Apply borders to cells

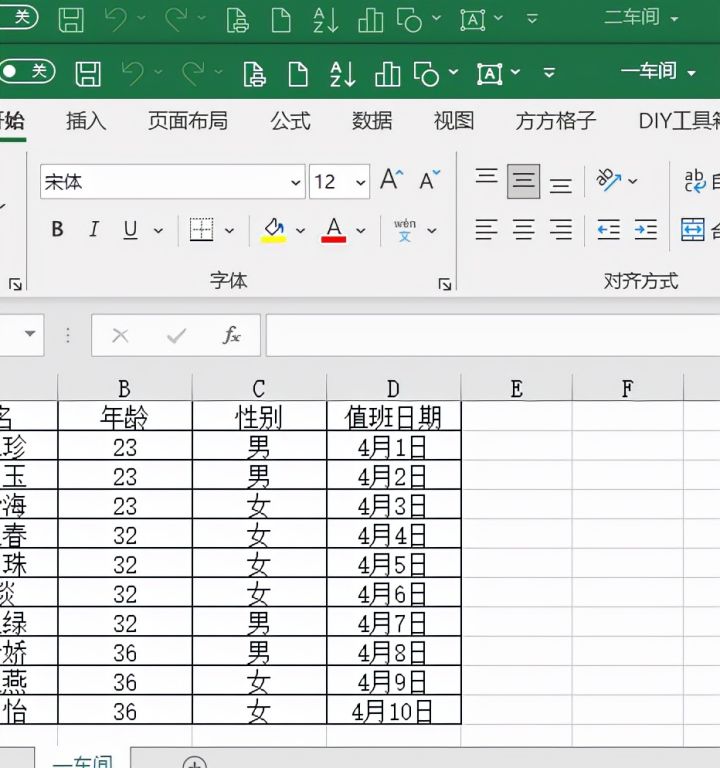click(201, 229)
